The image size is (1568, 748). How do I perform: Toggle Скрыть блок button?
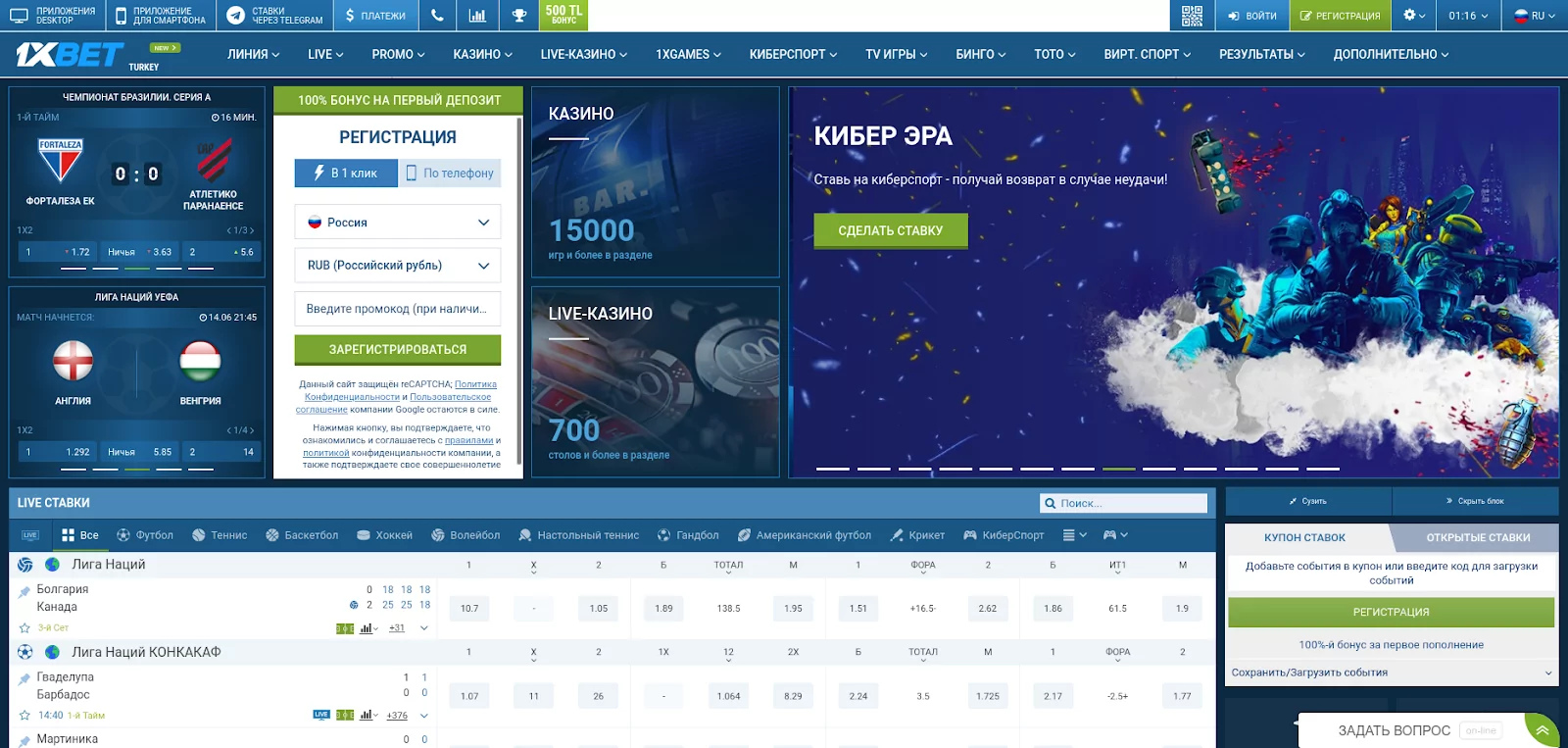1475,501
